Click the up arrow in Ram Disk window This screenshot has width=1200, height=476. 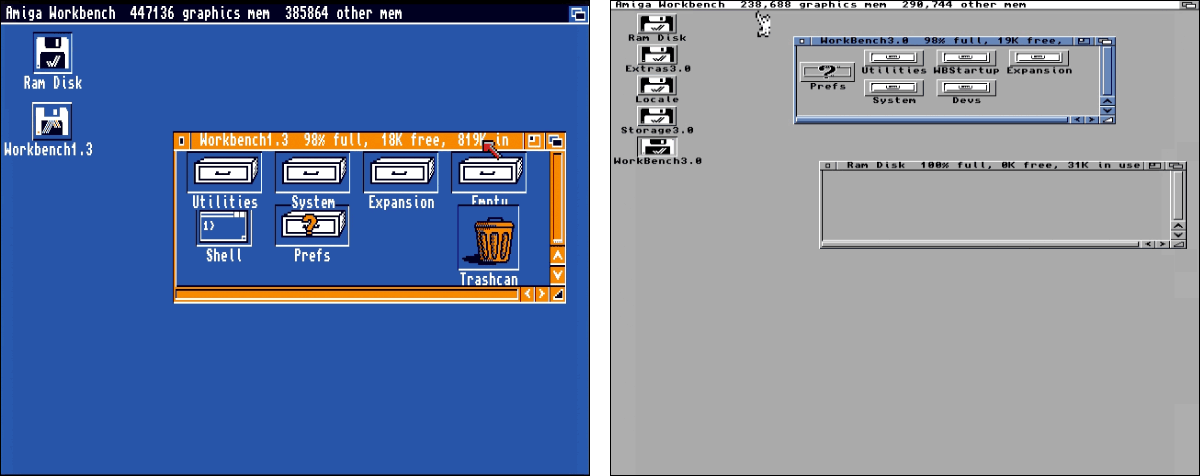[1179, 224]
